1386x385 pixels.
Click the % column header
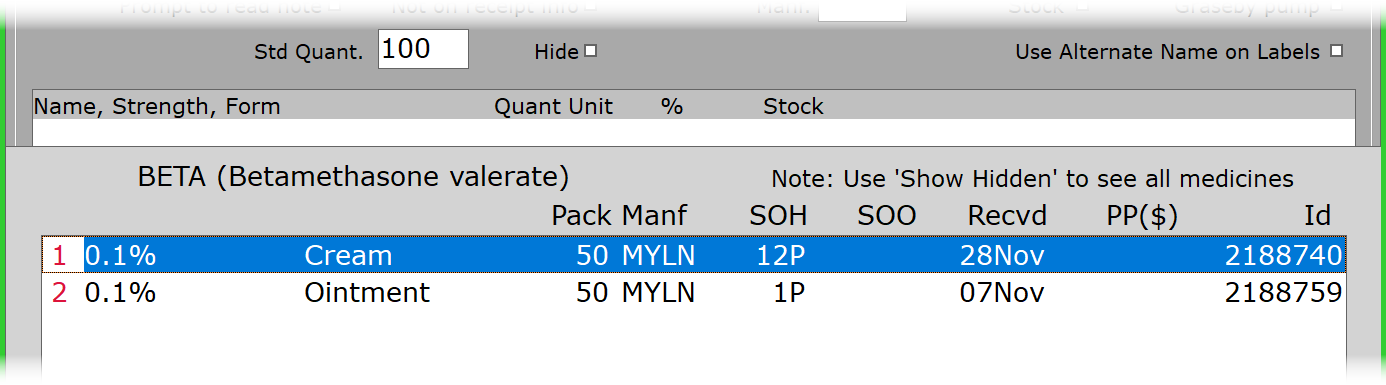672,106
